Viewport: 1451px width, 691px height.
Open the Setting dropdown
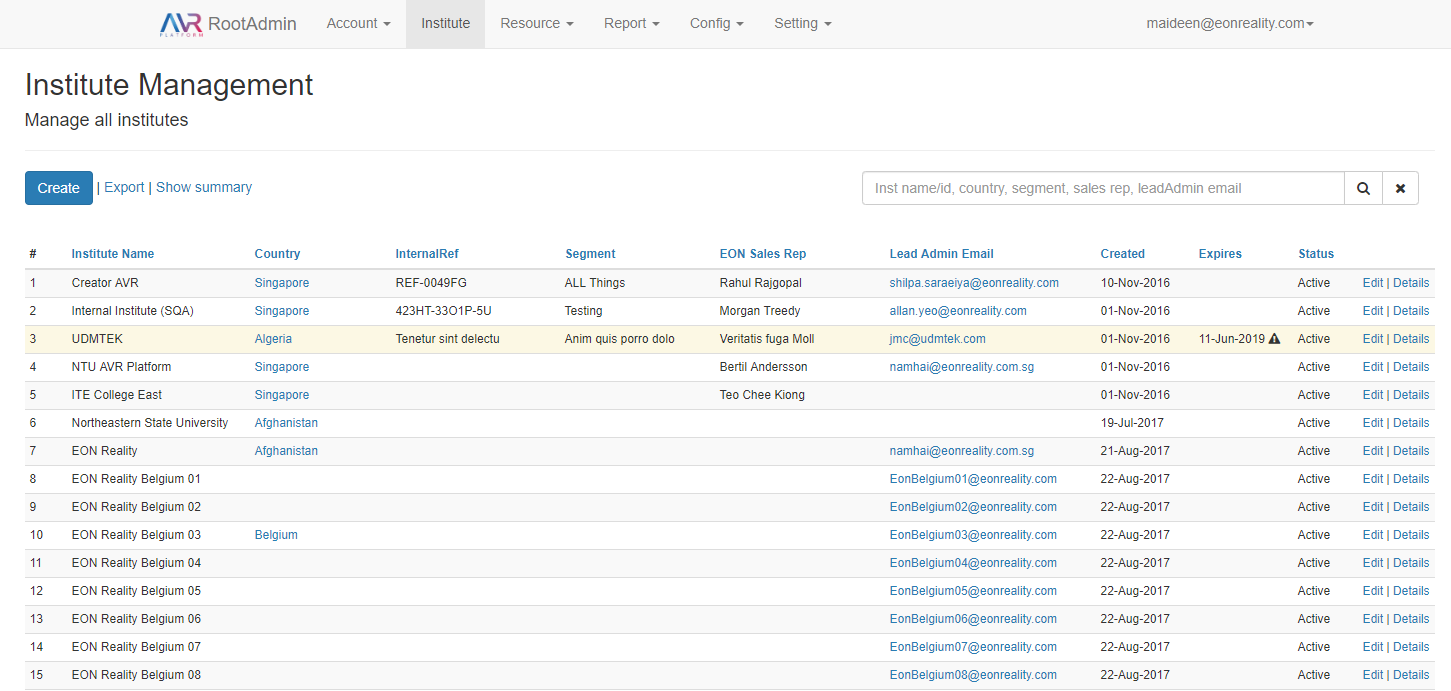click(x=803, y=24)
